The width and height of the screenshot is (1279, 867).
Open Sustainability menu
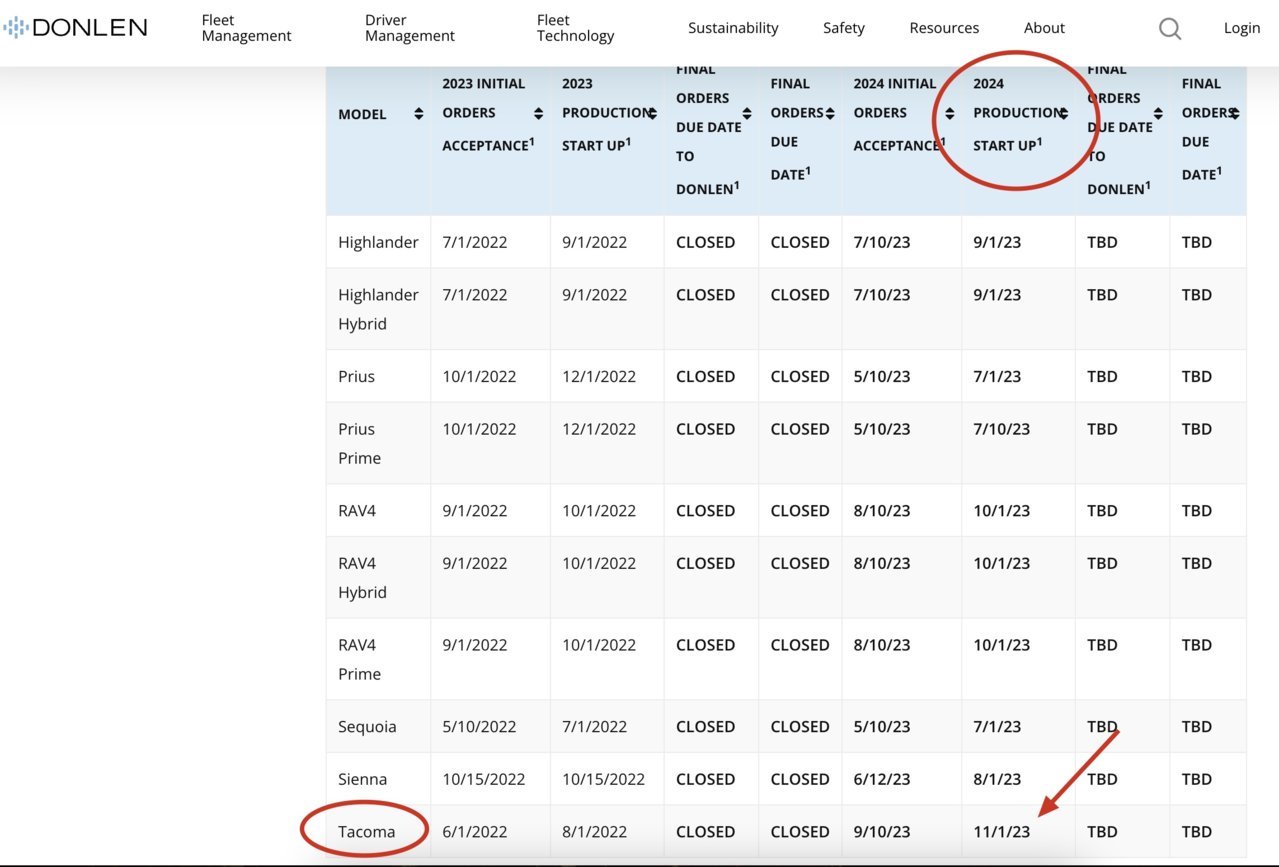point(733,28)
